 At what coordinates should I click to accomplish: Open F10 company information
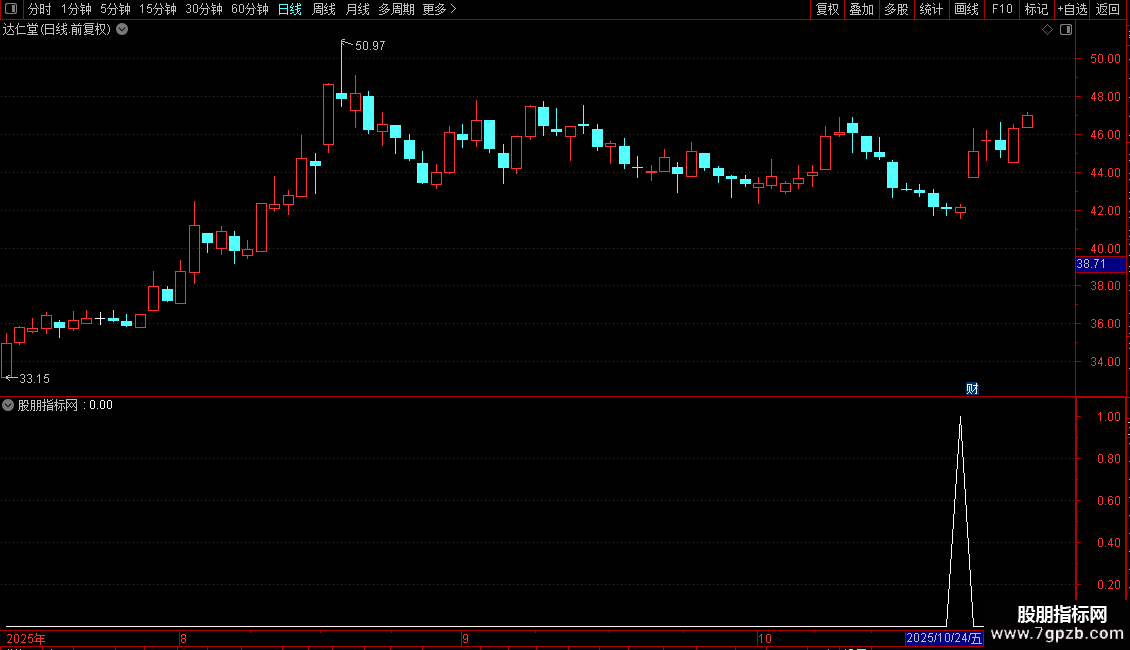pyautogui.click(x=1002, y=9)
